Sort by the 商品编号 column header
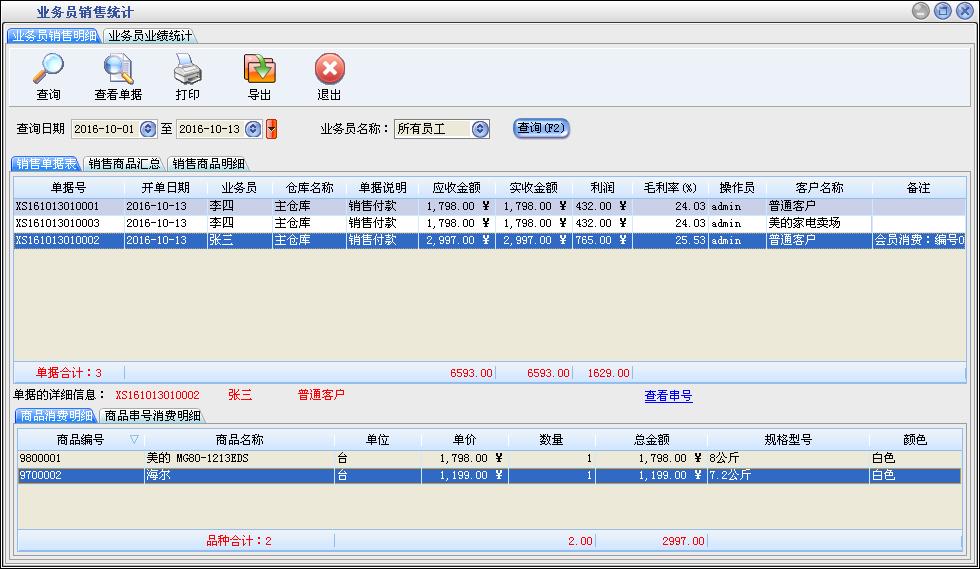 click(80, 440)
